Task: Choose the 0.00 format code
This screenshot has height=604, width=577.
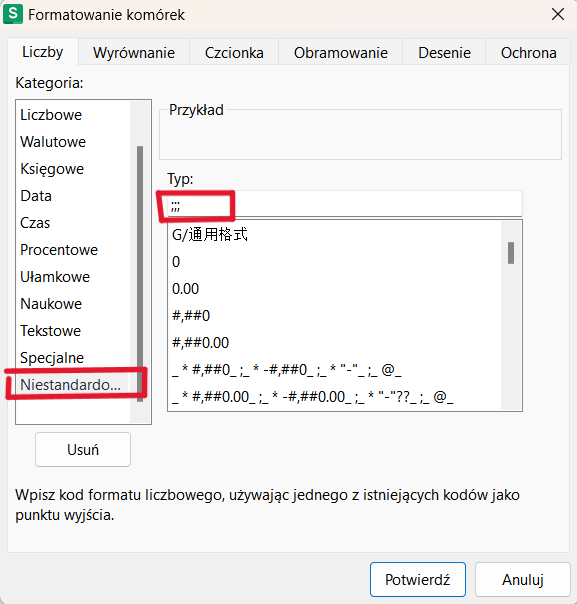Action: [334, 289]
